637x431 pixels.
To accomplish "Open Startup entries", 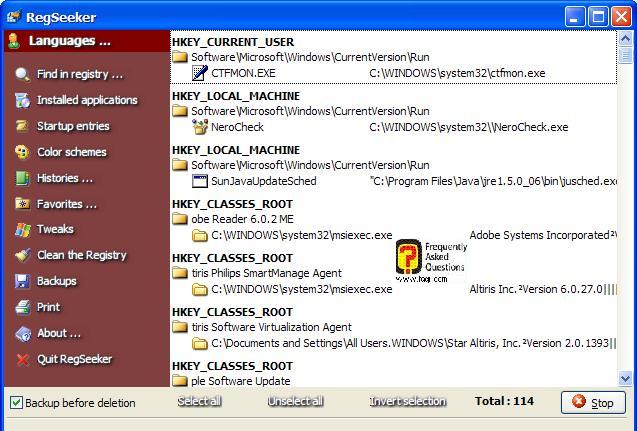I will coord(73,126).
